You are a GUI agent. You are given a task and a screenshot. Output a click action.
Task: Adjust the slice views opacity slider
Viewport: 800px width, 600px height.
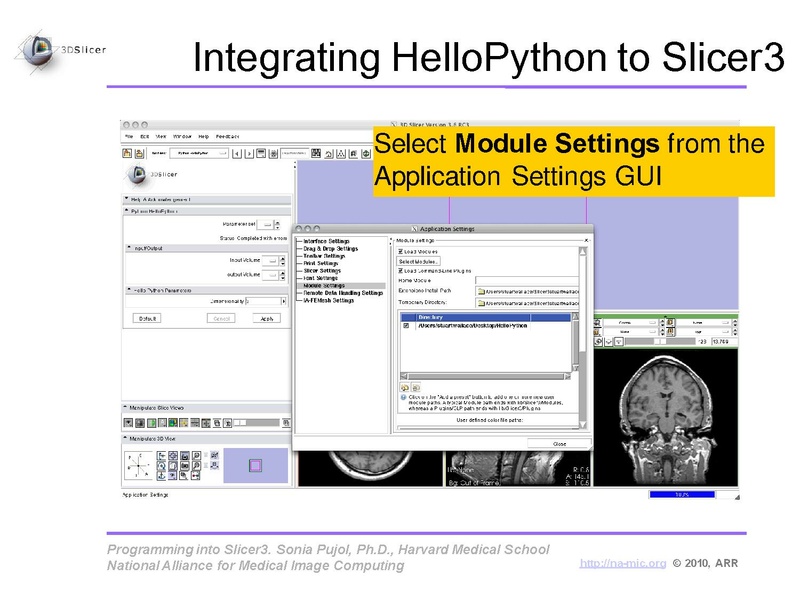[257, 422]
